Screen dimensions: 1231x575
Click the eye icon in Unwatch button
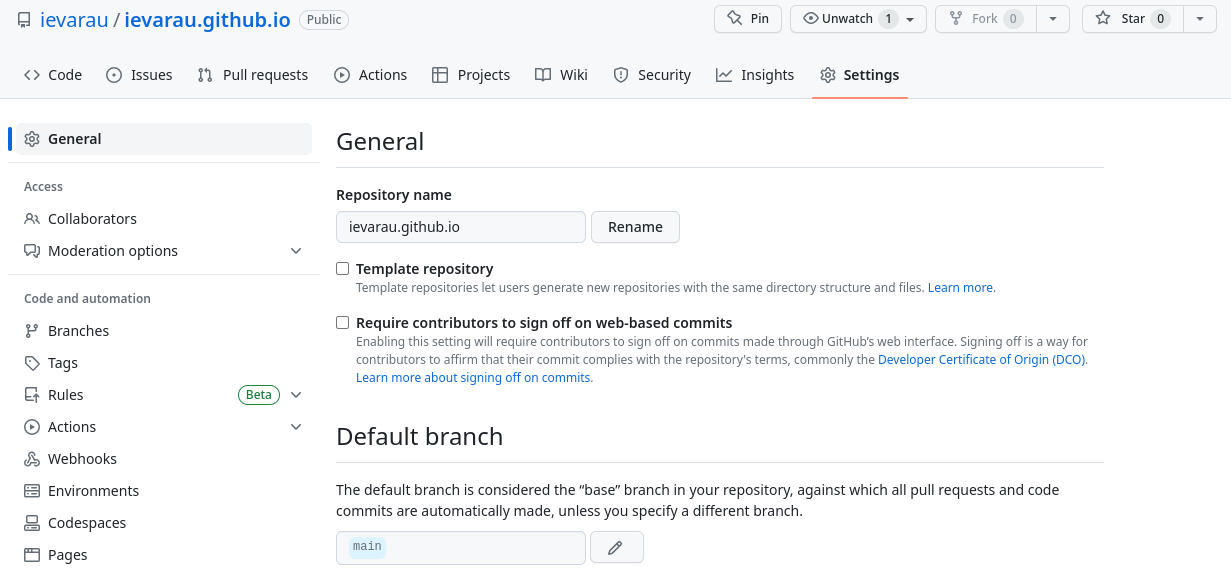click(811, 18)
